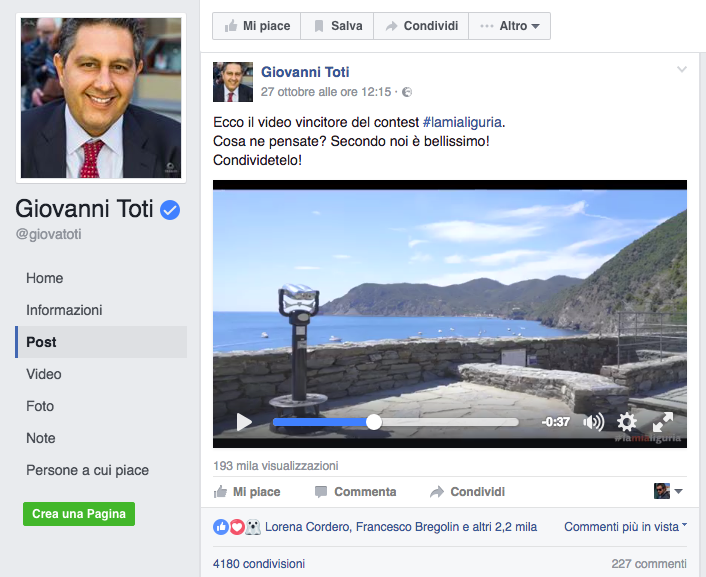Like the post with Mi piace under the video
The height and width of the screenshot is (577, 706).
click(x=247, y=492)
